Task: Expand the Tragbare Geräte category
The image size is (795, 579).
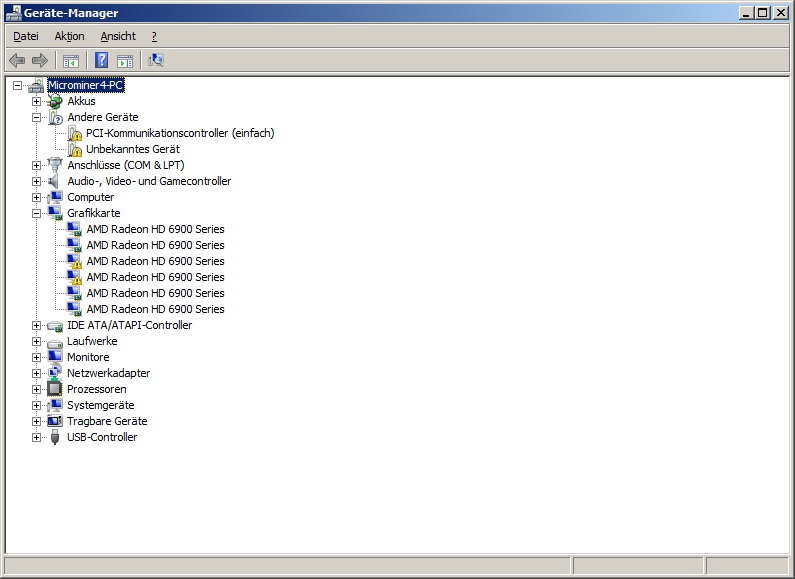Action: click(x=37, y=421)
